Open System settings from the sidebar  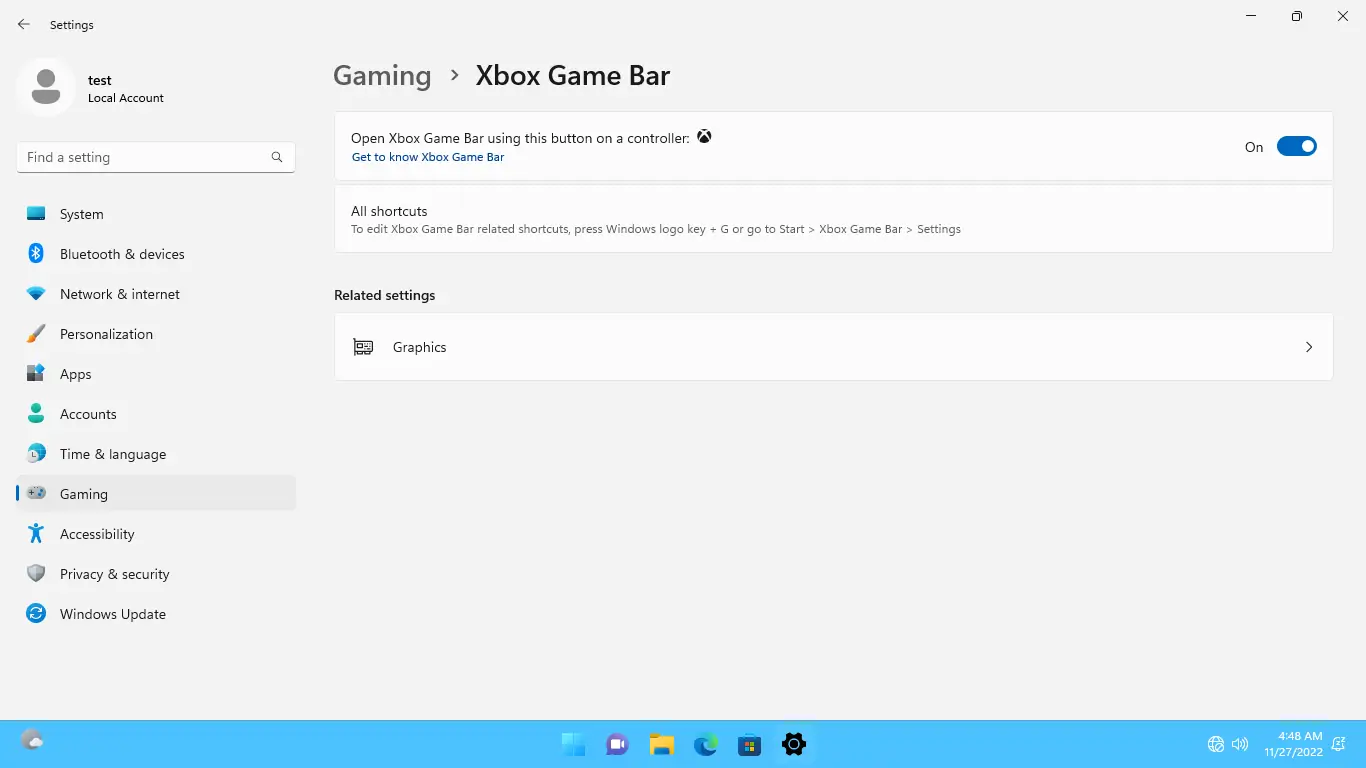(156, 214)
